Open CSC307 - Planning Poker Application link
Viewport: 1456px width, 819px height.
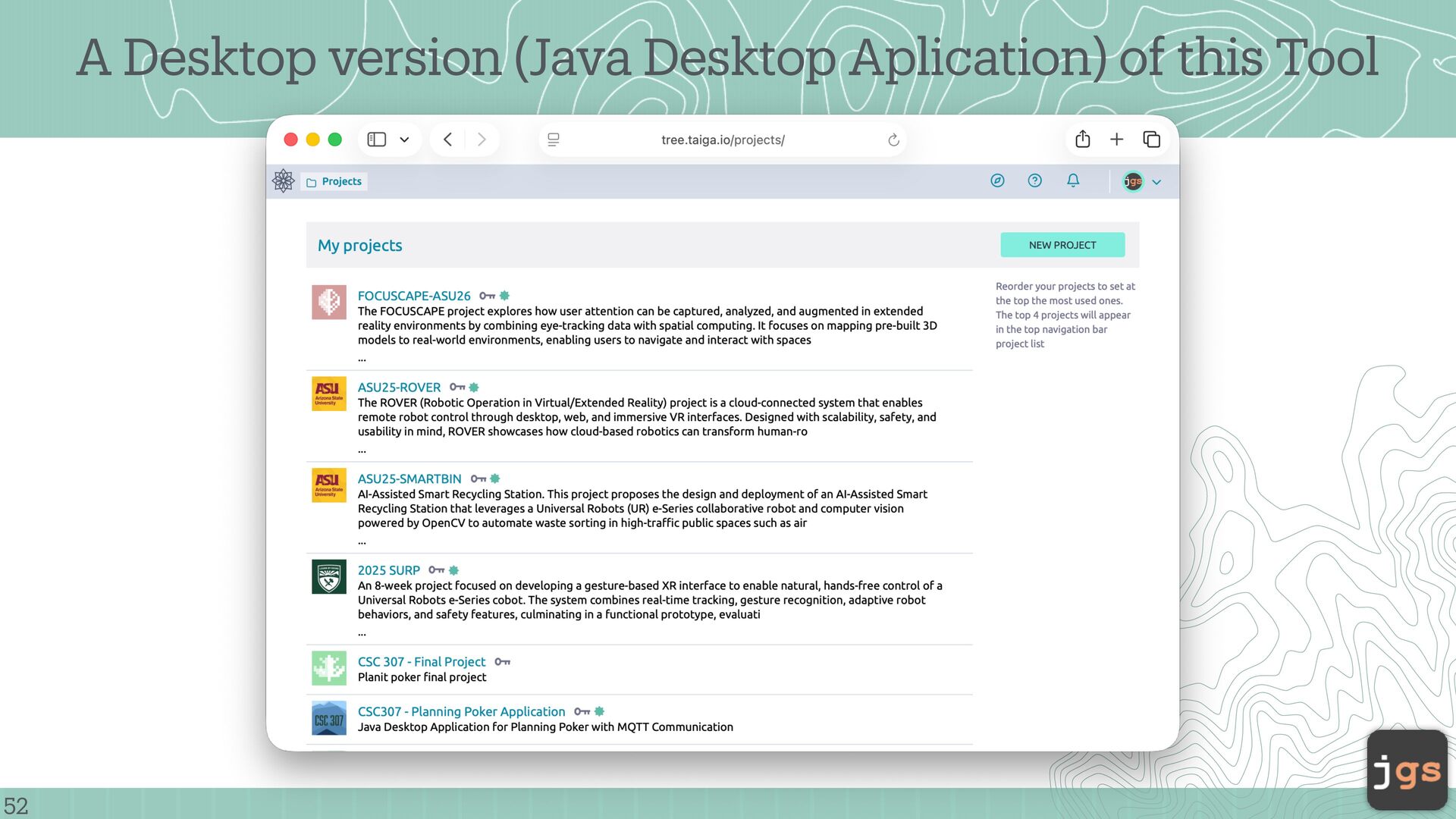(x=461, y=711)
